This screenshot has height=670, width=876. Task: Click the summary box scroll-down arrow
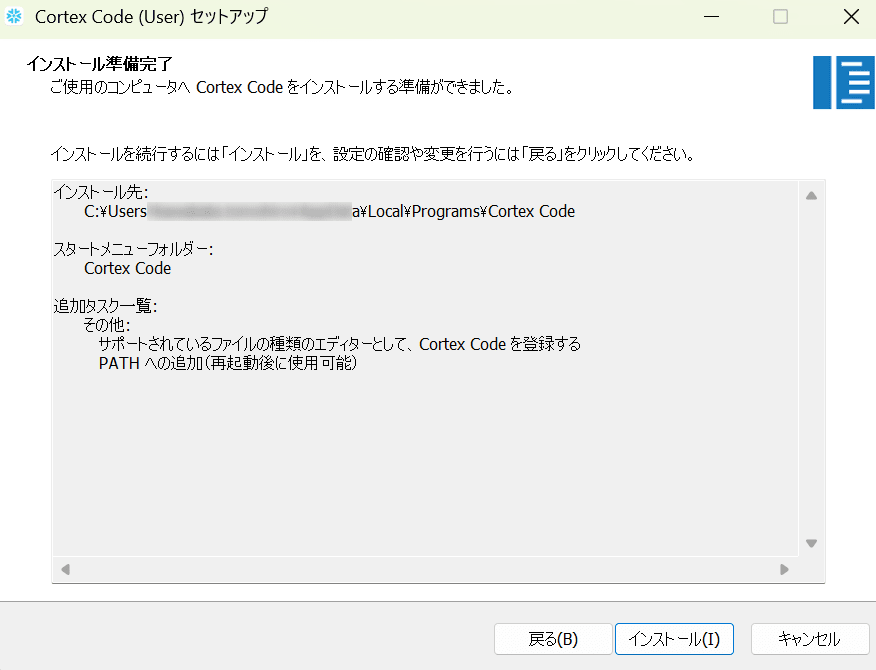811,543
